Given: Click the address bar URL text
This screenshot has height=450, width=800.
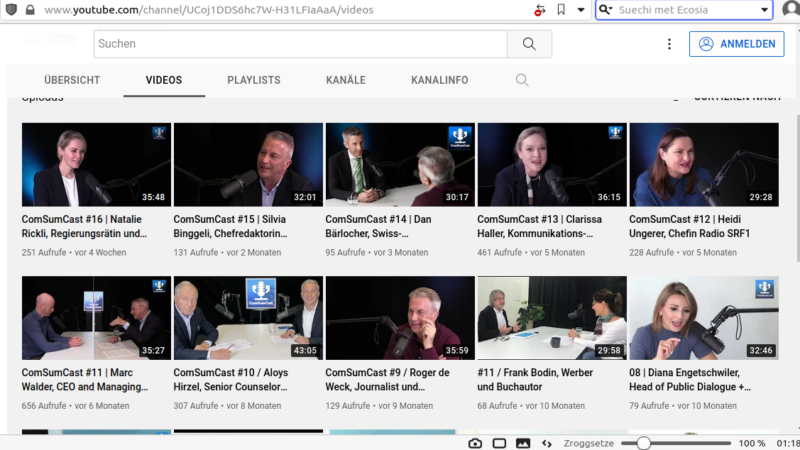Looking at the screenshot, I should coord(209,10).
